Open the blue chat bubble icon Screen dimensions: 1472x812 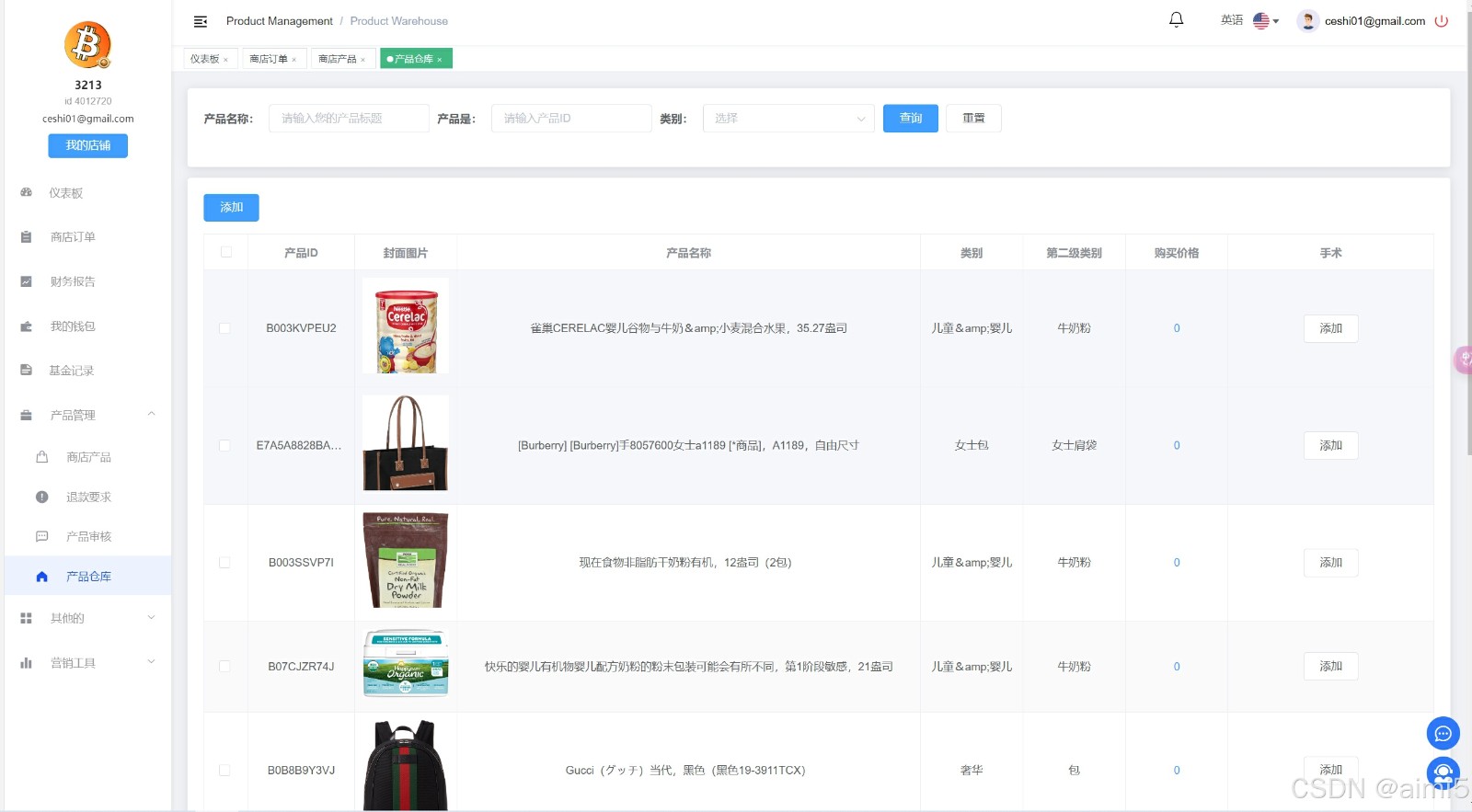[x=1443, y=733]
